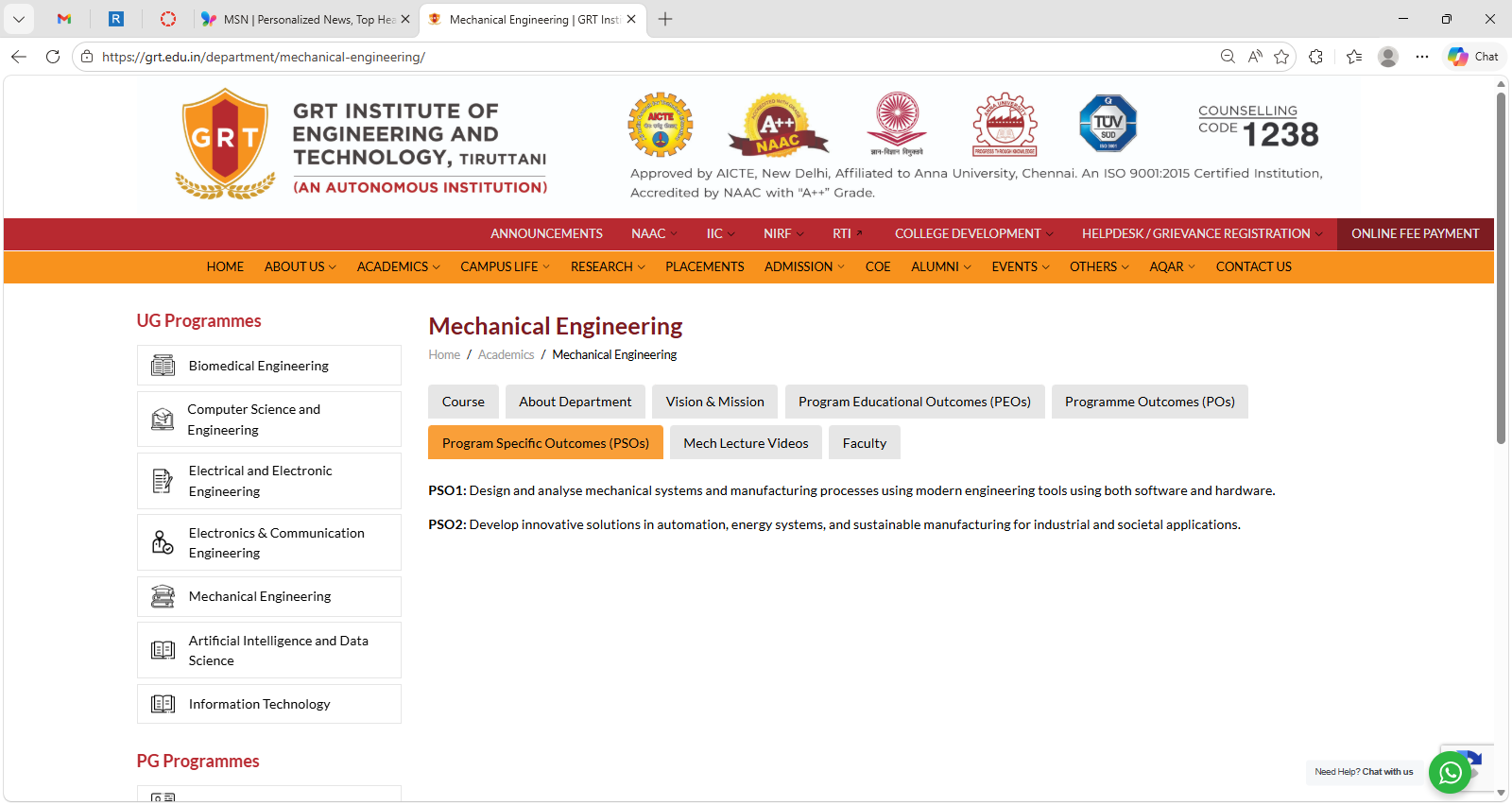Click the WhatsApp chat icon
The height and width of the screenshot is (805, 1512).
pyautogui.click(x=1450, y=773)
